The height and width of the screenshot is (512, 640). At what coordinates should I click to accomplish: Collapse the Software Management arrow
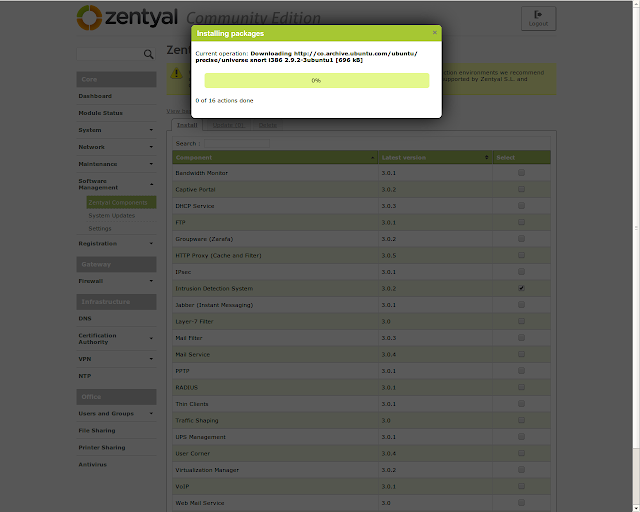151,184
